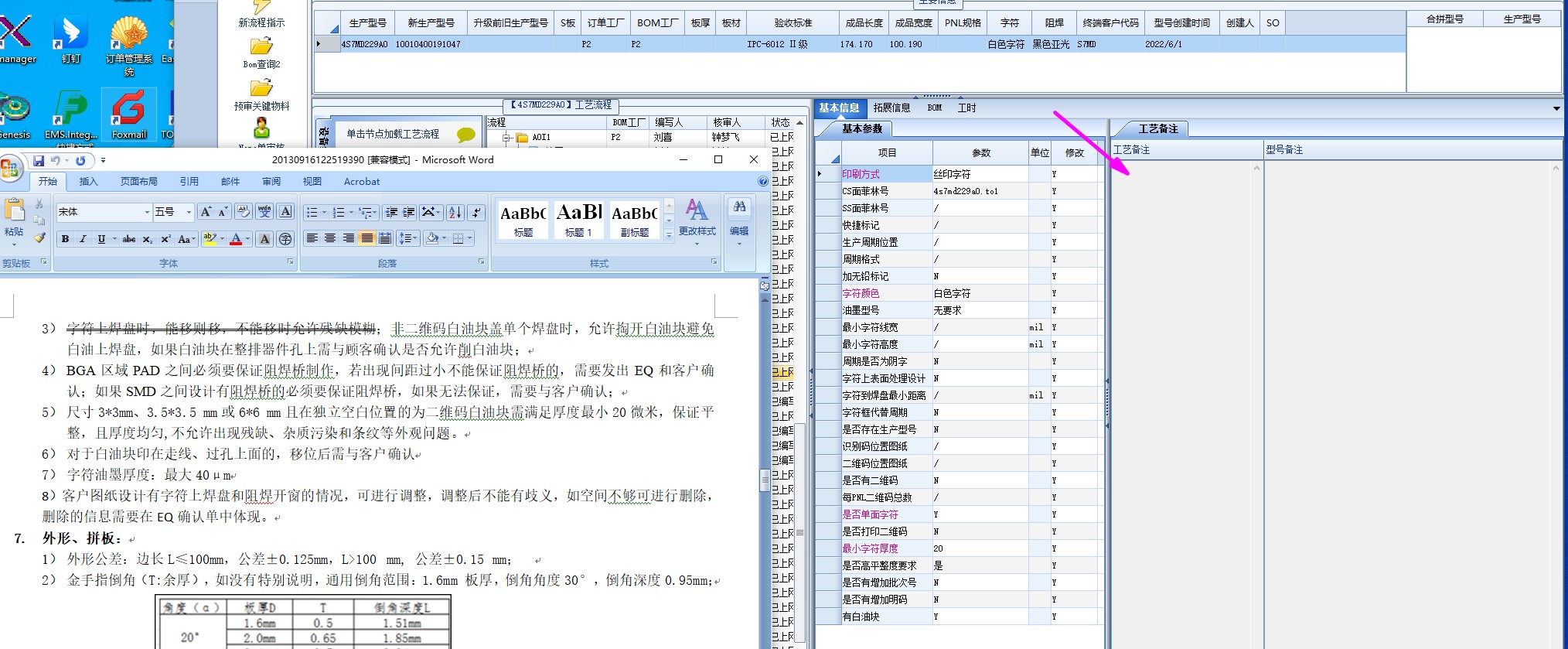Launch 钉钉 desktop shortcut
The height and width of the screenshot is (649, 1568).
pos(71,40)
